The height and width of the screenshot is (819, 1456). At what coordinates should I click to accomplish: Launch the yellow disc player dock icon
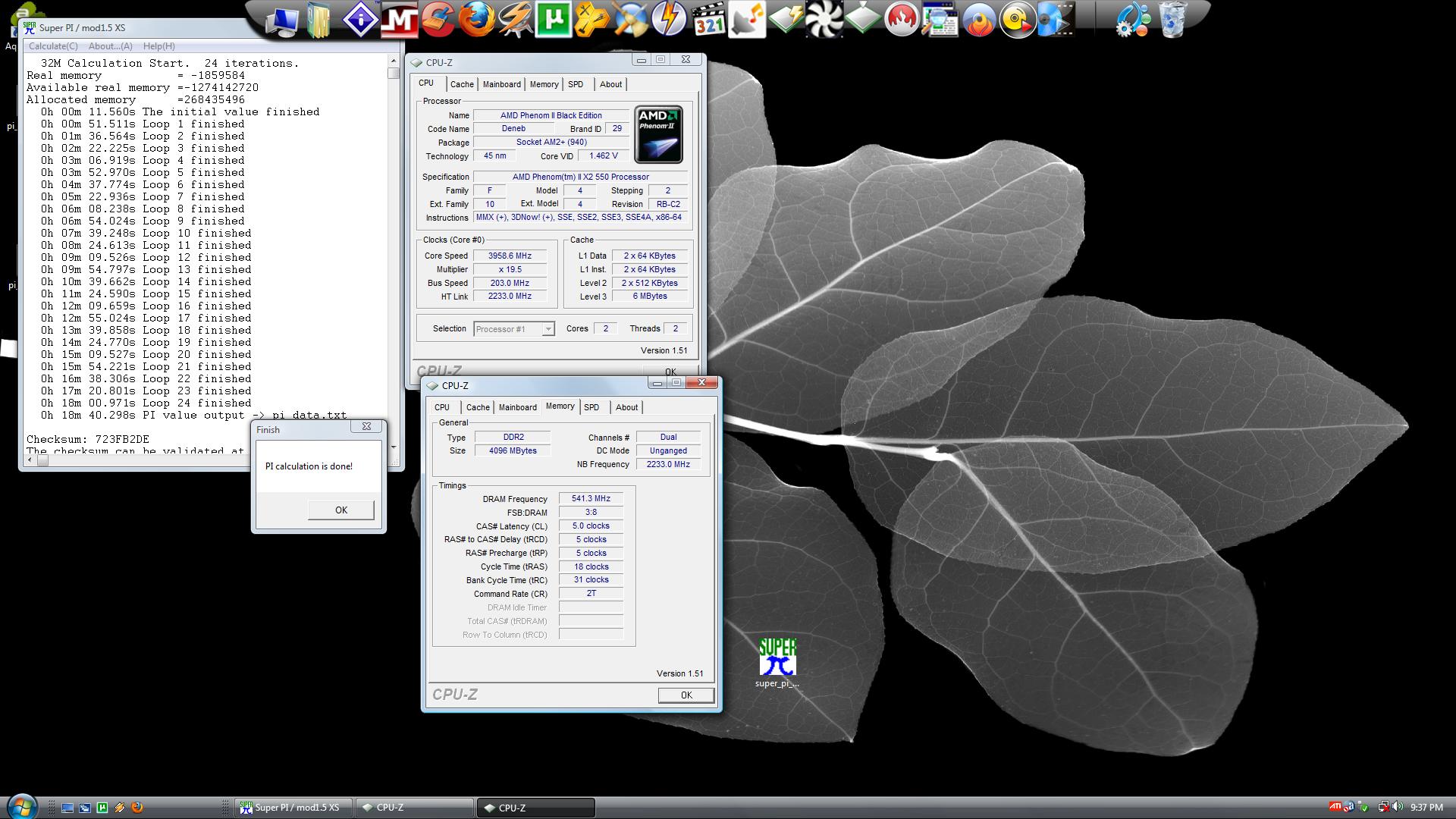(x=1017, y=20)
